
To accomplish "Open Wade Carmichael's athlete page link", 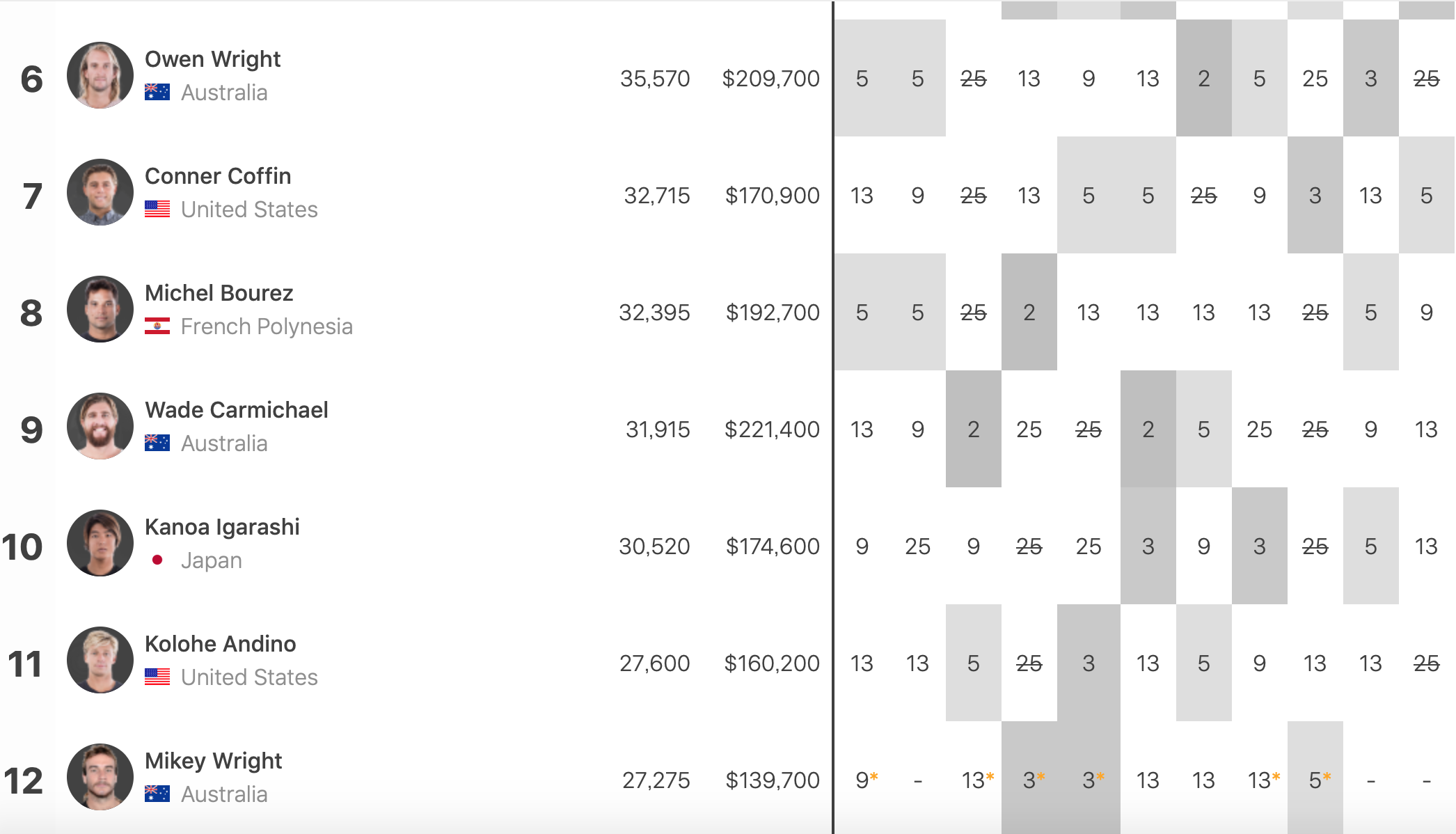I will pyautogui.click(x=237, y=410).
